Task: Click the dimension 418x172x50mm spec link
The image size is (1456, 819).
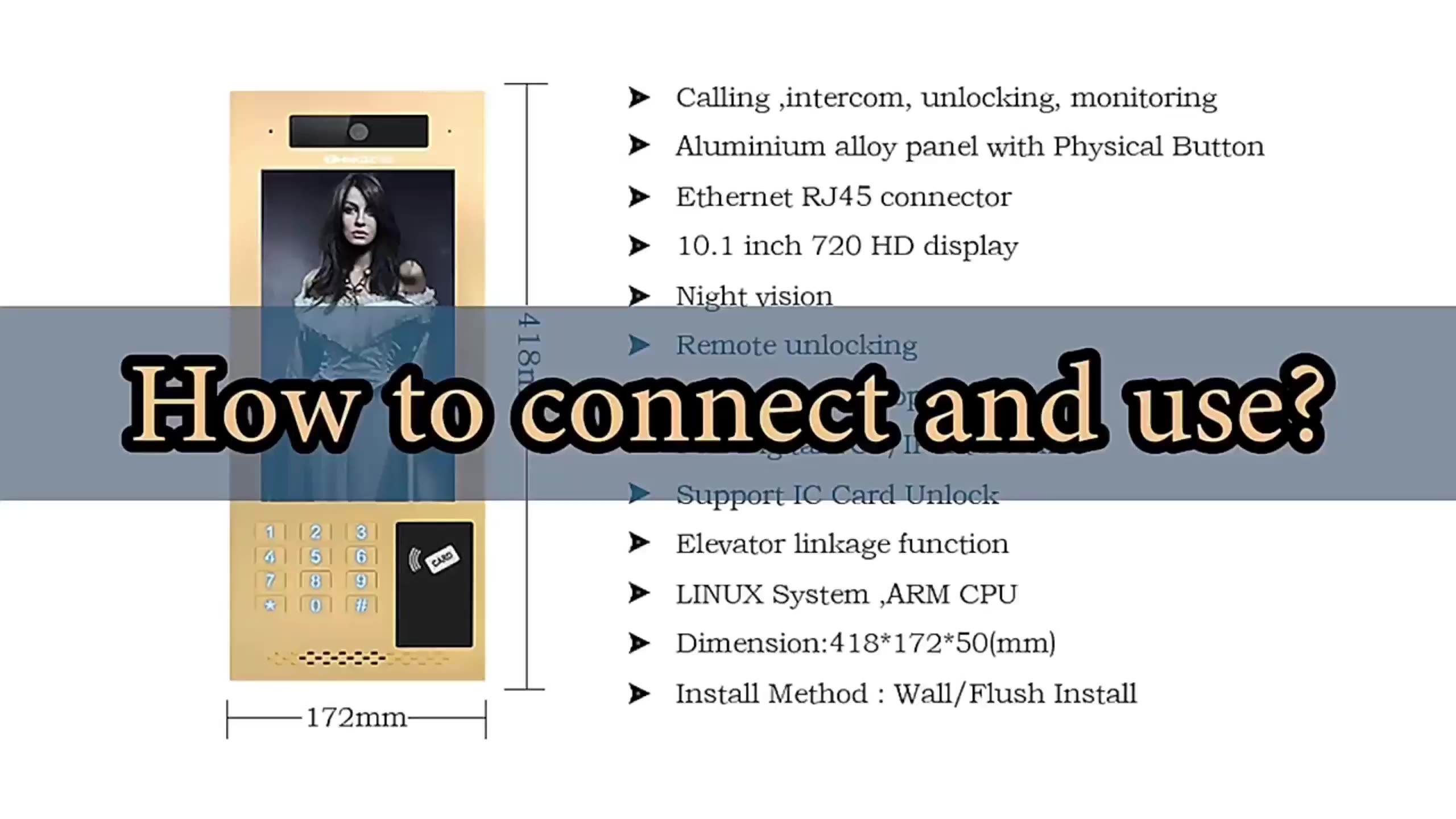Action: [862, 642]
